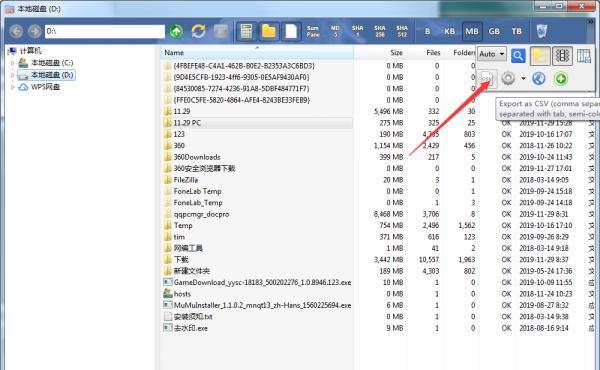The image size is (600, 370).
Task: Select the MB size unit
Action: (472, 31)
